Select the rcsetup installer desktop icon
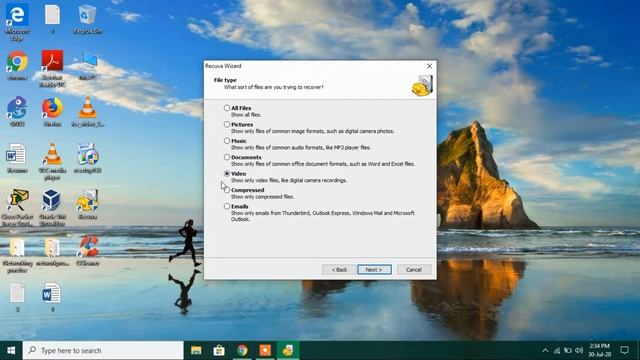The image size is (640, 360). point(87,158)
